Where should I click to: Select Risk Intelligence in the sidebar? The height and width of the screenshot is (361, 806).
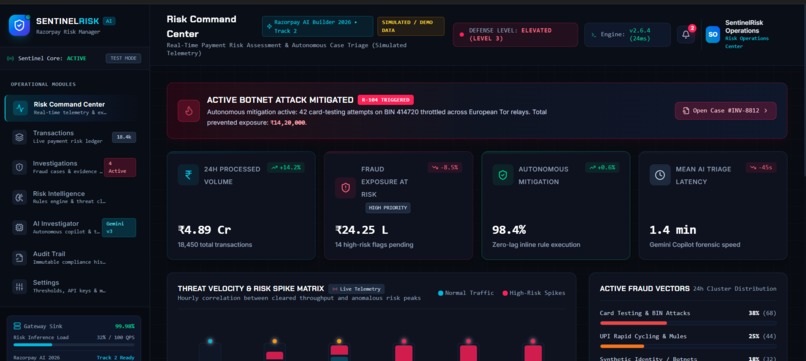pos(75,197)
